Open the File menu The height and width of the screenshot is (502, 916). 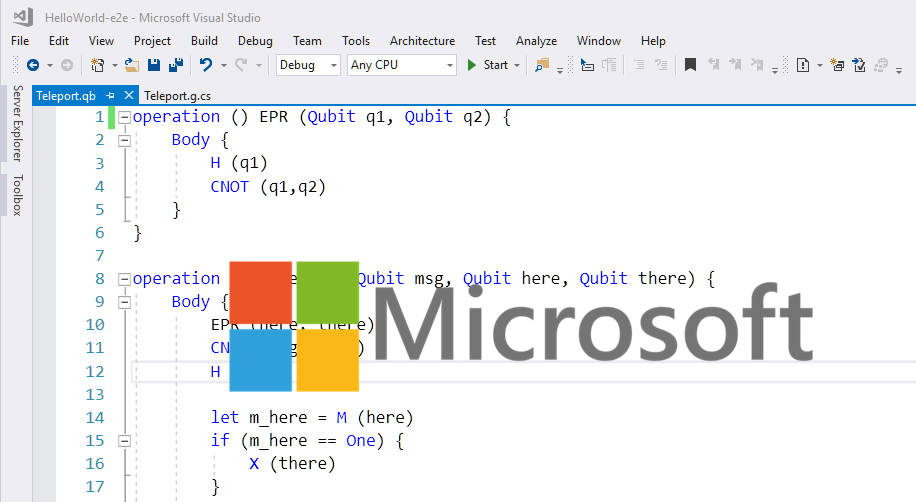tap(20, 41)
